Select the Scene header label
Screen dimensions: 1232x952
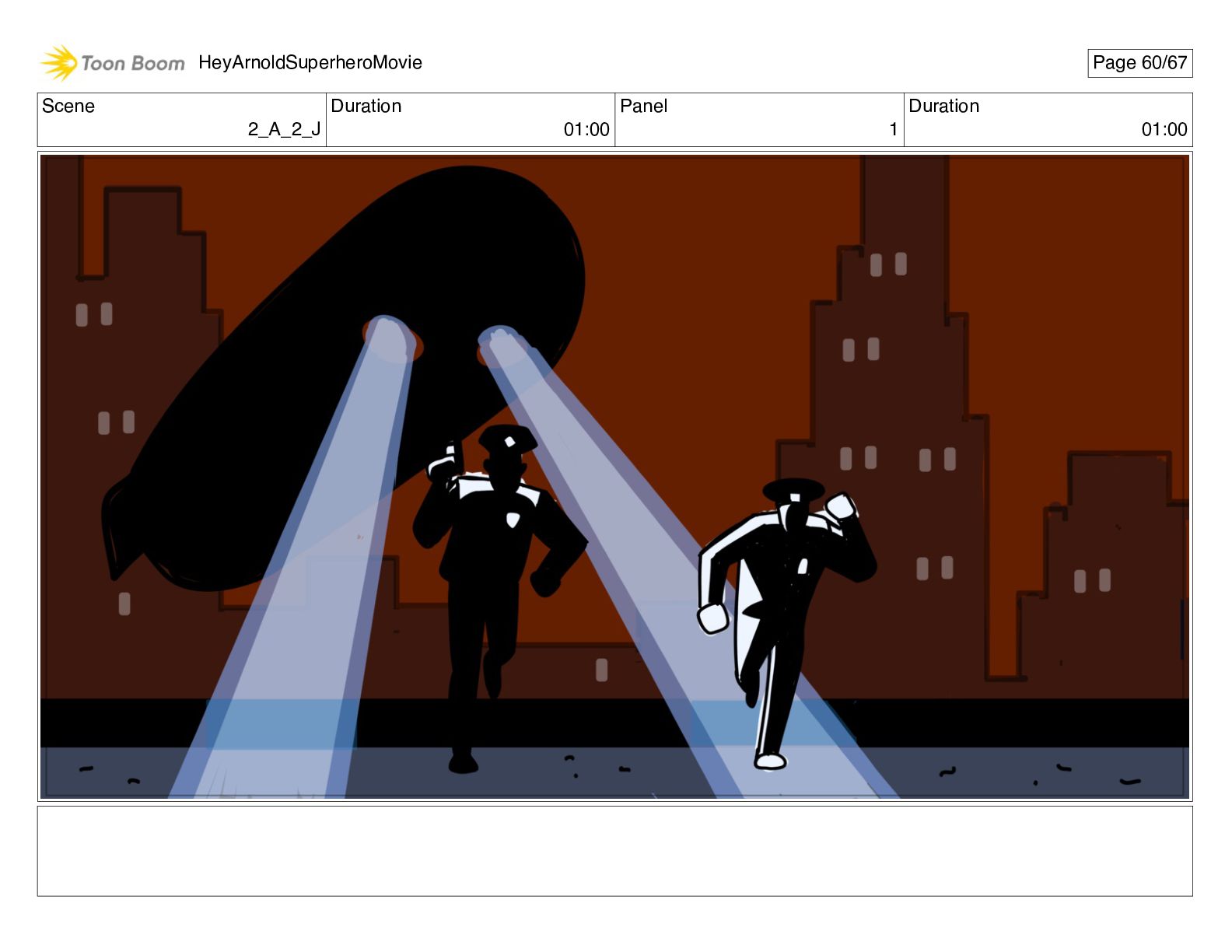68,106
